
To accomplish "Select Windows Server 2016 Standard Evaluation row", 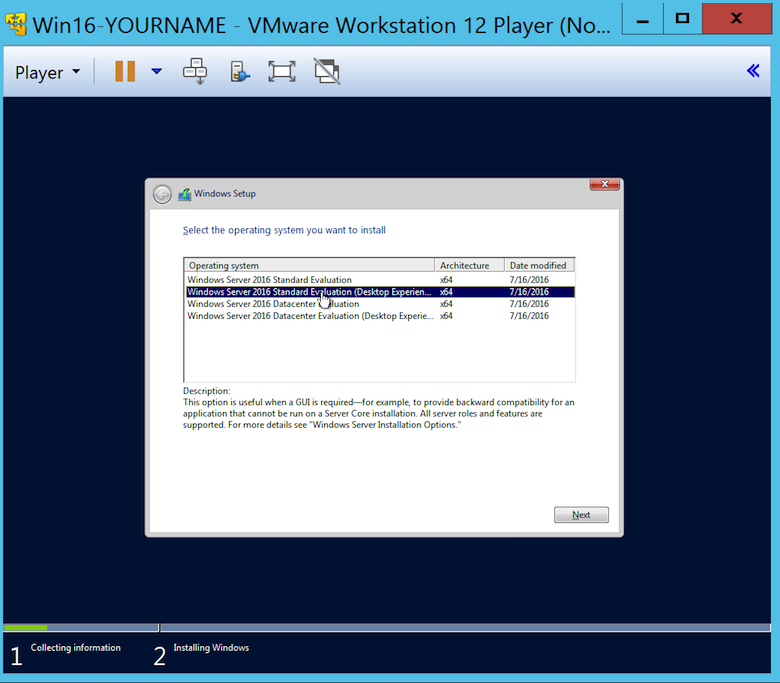I will 270,280.
